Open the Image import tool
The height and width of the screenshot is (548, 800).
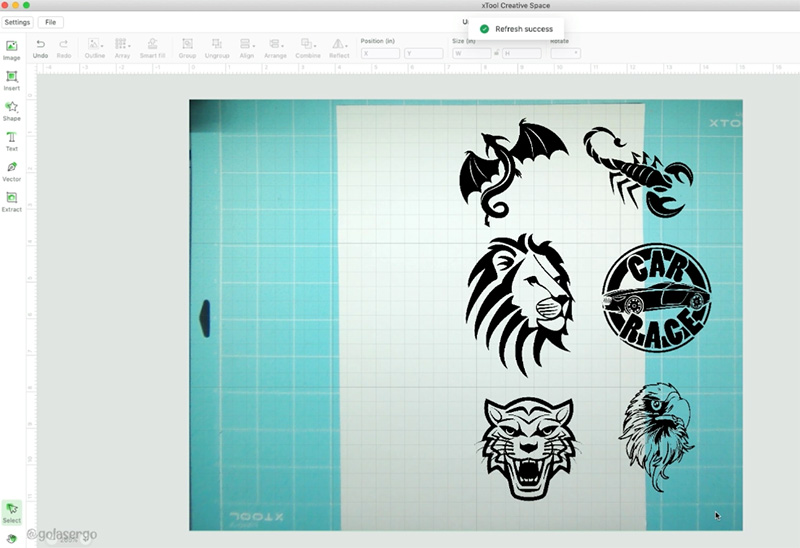(x=12, y=50)
